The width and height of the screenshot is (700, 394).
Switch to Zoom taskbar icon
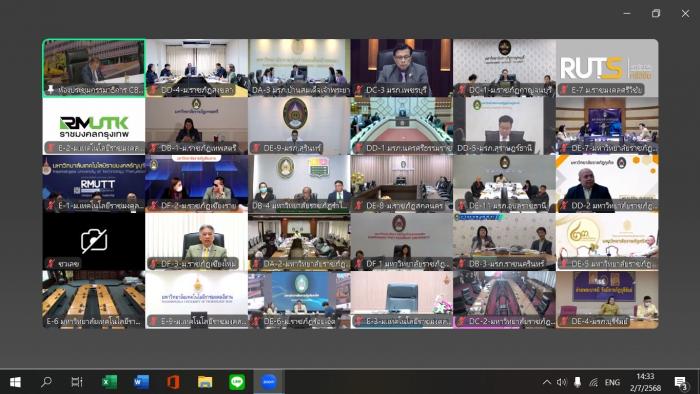[269, 382]
